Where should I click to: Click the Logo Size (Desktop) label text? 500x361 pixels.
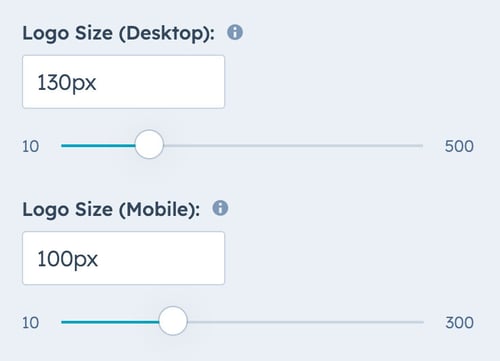click(x=118, y=34)
